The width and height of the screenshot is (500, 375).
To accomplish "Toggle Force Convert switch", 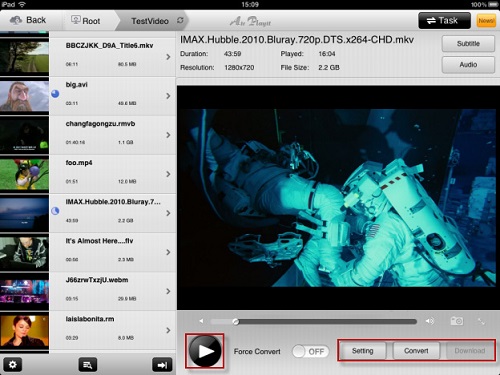I will [x=310, y=351].
